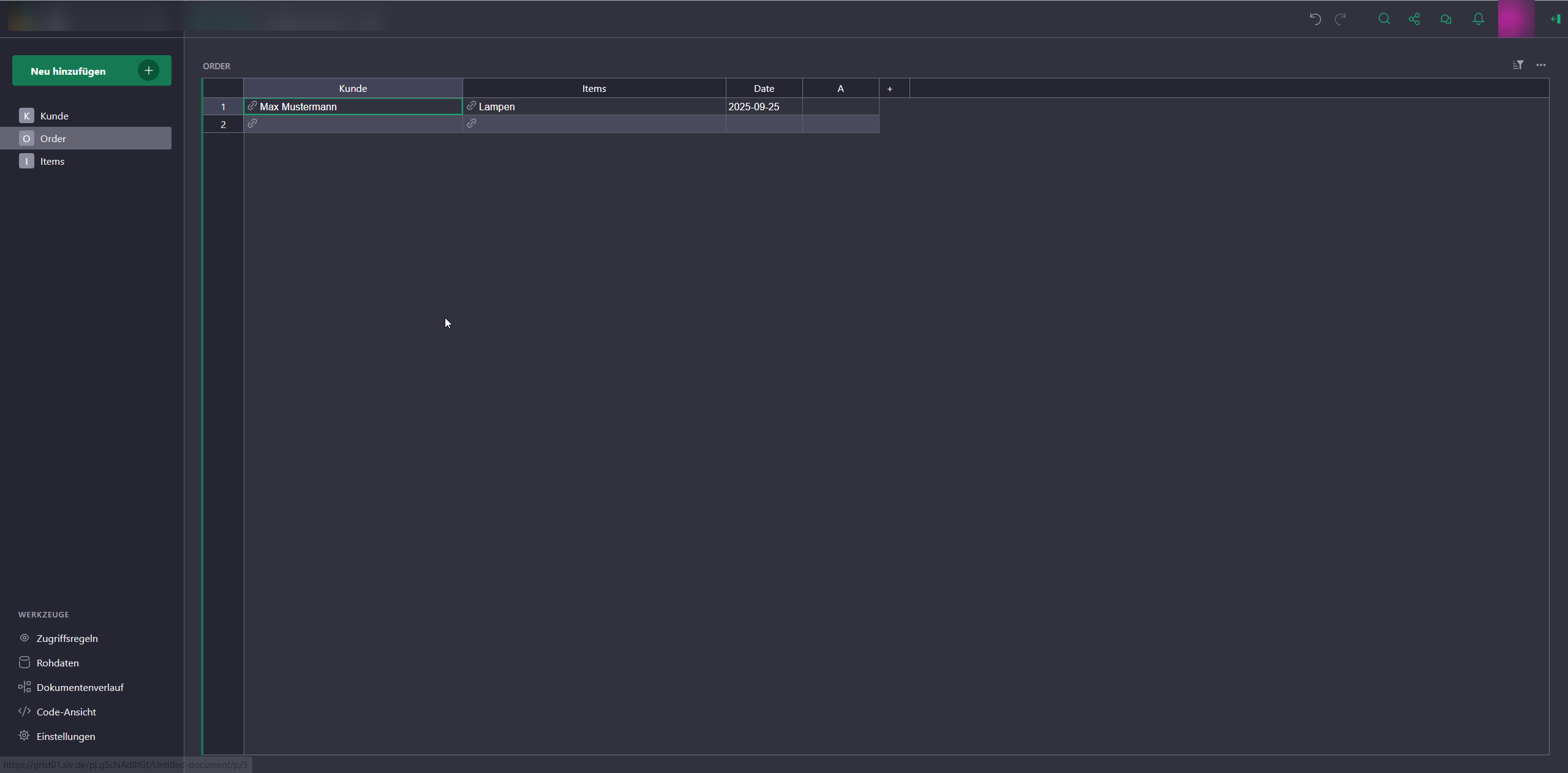
Task: Open document search magnifier icon
Action: [x=1384, y=19]
